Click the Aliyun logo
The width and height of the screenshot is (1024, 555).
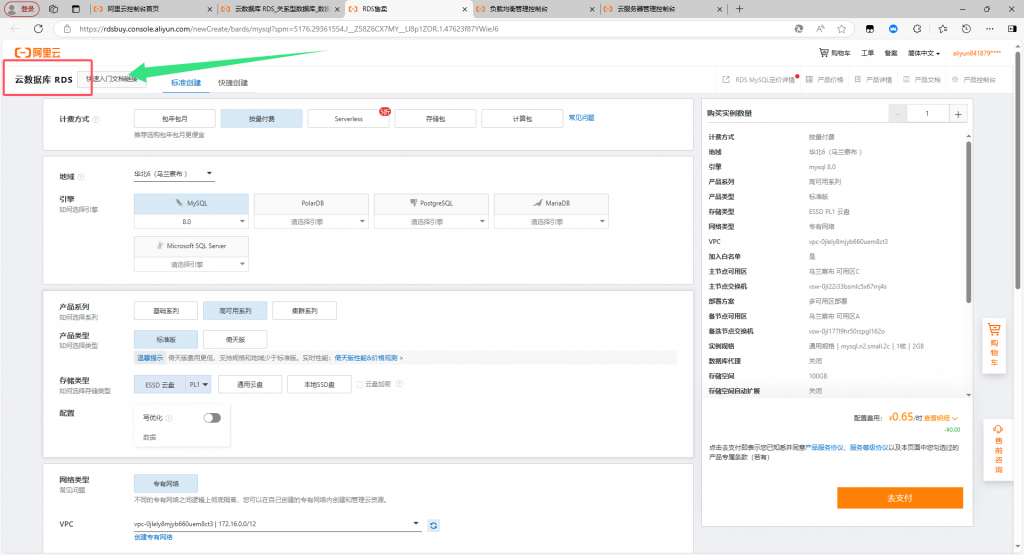pos(35,52)
